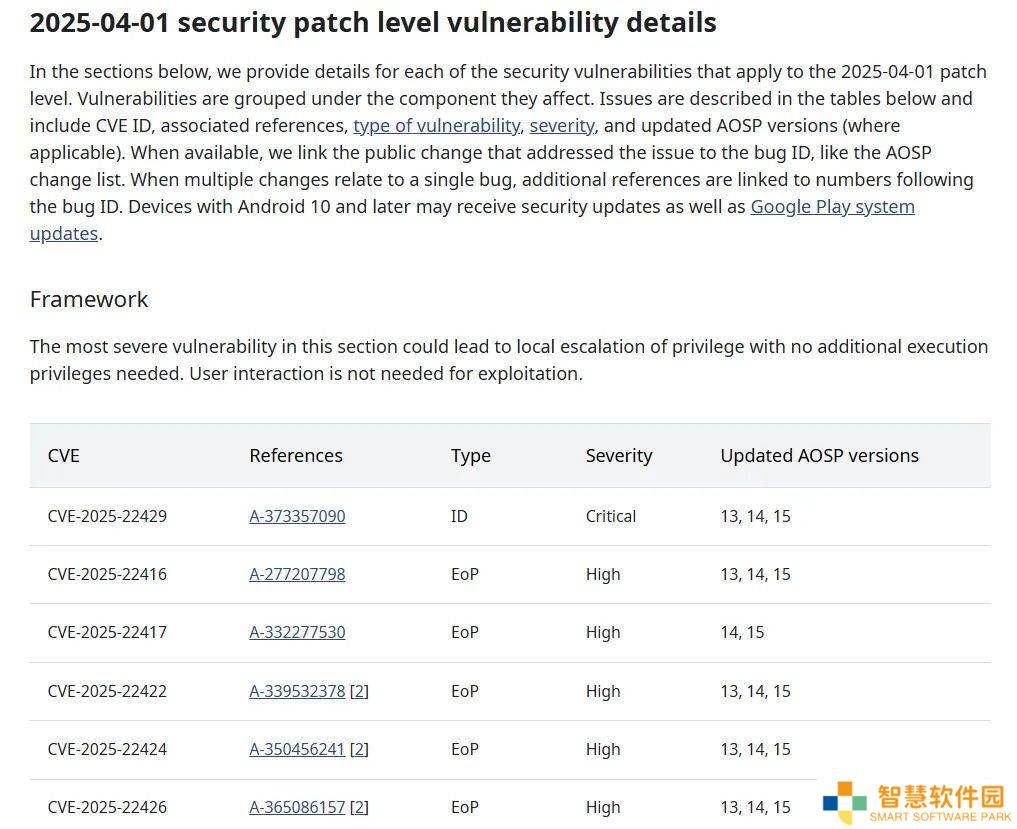Viewport: 1017px width, 829px height.
Task: Click the [2] link beside A-350456241
Action: point(359,750)
